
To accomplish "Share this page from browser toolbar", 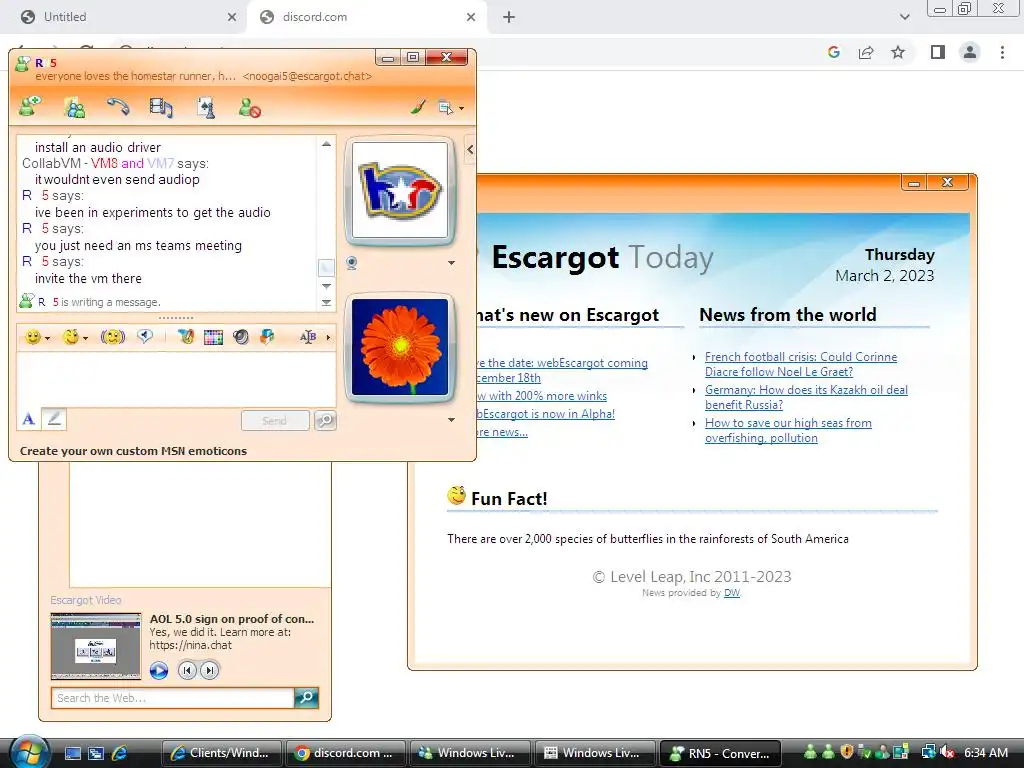I will (866, 52).
